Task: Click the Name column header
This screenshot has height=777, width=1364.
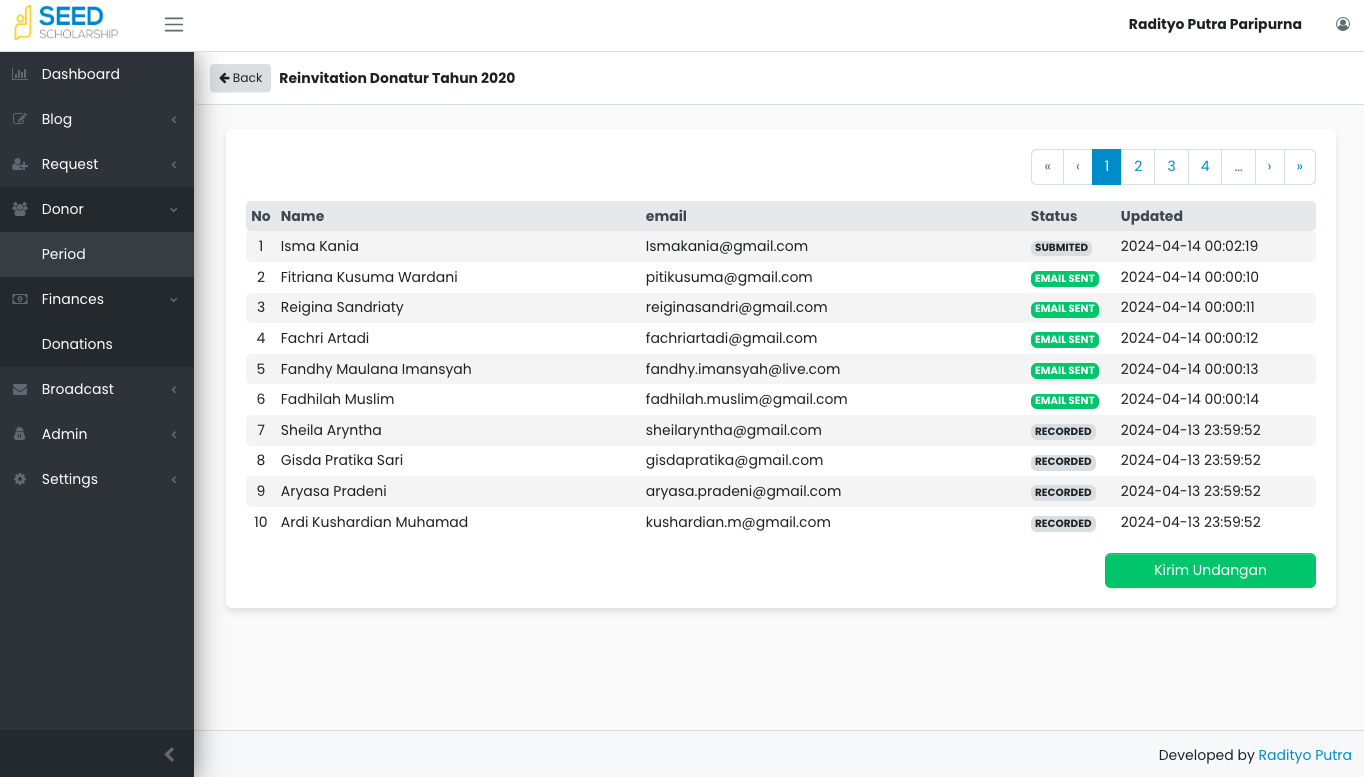Action: (x=302, y=216)
